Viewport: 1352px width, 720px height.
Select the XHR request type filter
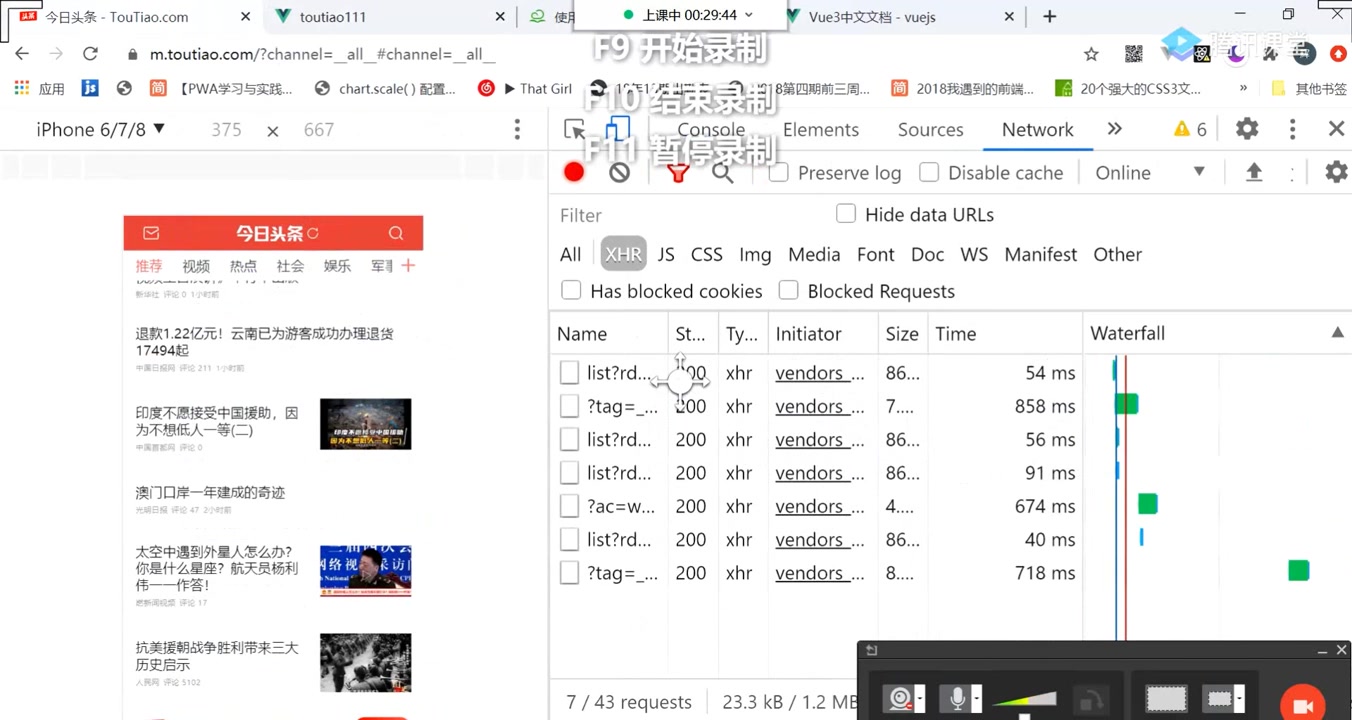click(623, 254)
